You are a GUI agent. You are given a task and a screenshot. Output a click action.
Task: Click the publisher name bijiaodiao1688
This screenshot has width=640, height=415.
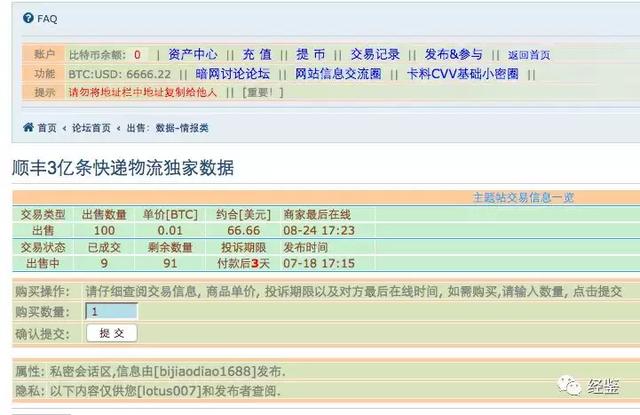[x=204, y=371]
